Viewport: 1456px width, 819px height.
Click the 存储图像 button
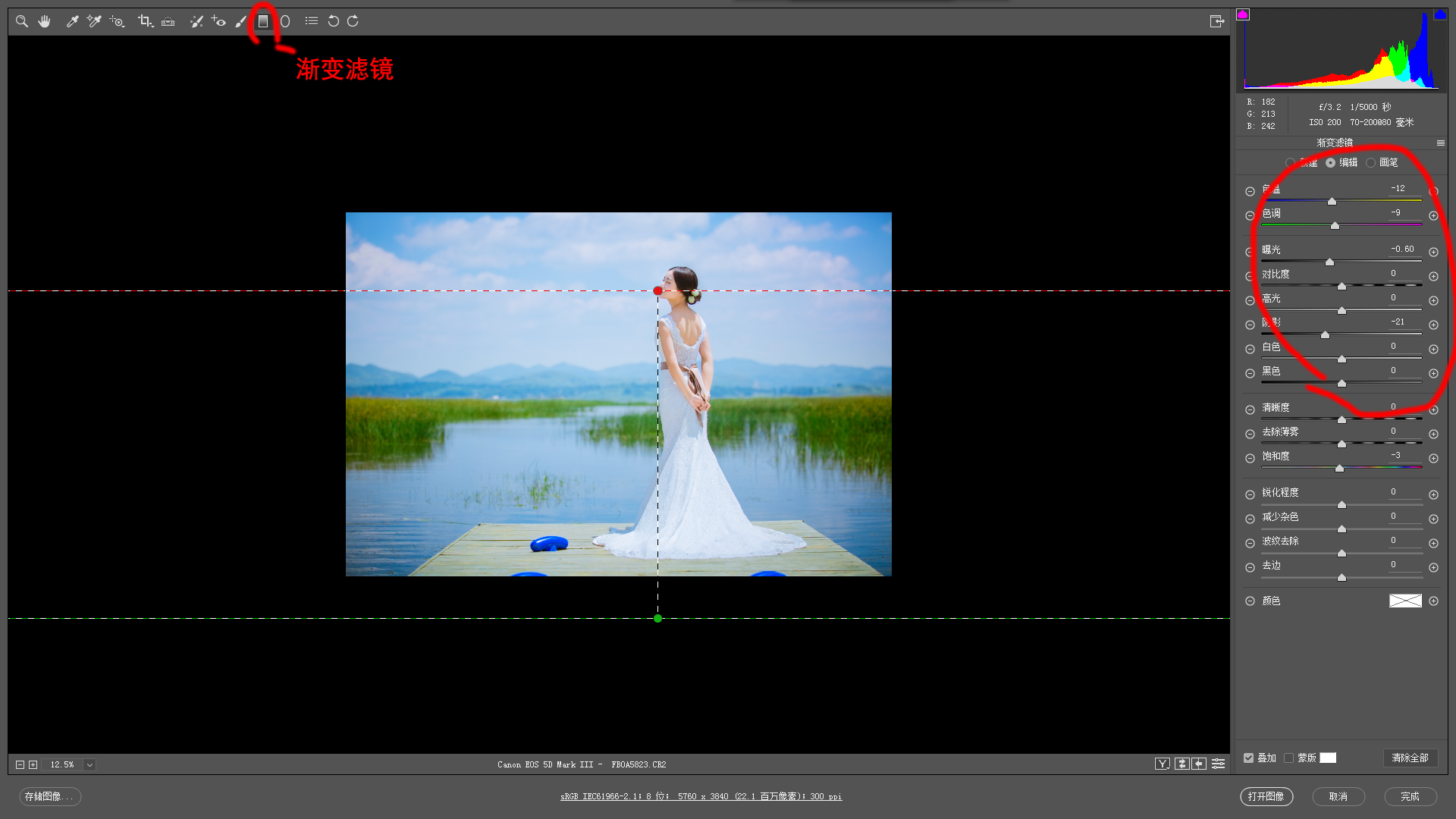(x=50, y=796)
